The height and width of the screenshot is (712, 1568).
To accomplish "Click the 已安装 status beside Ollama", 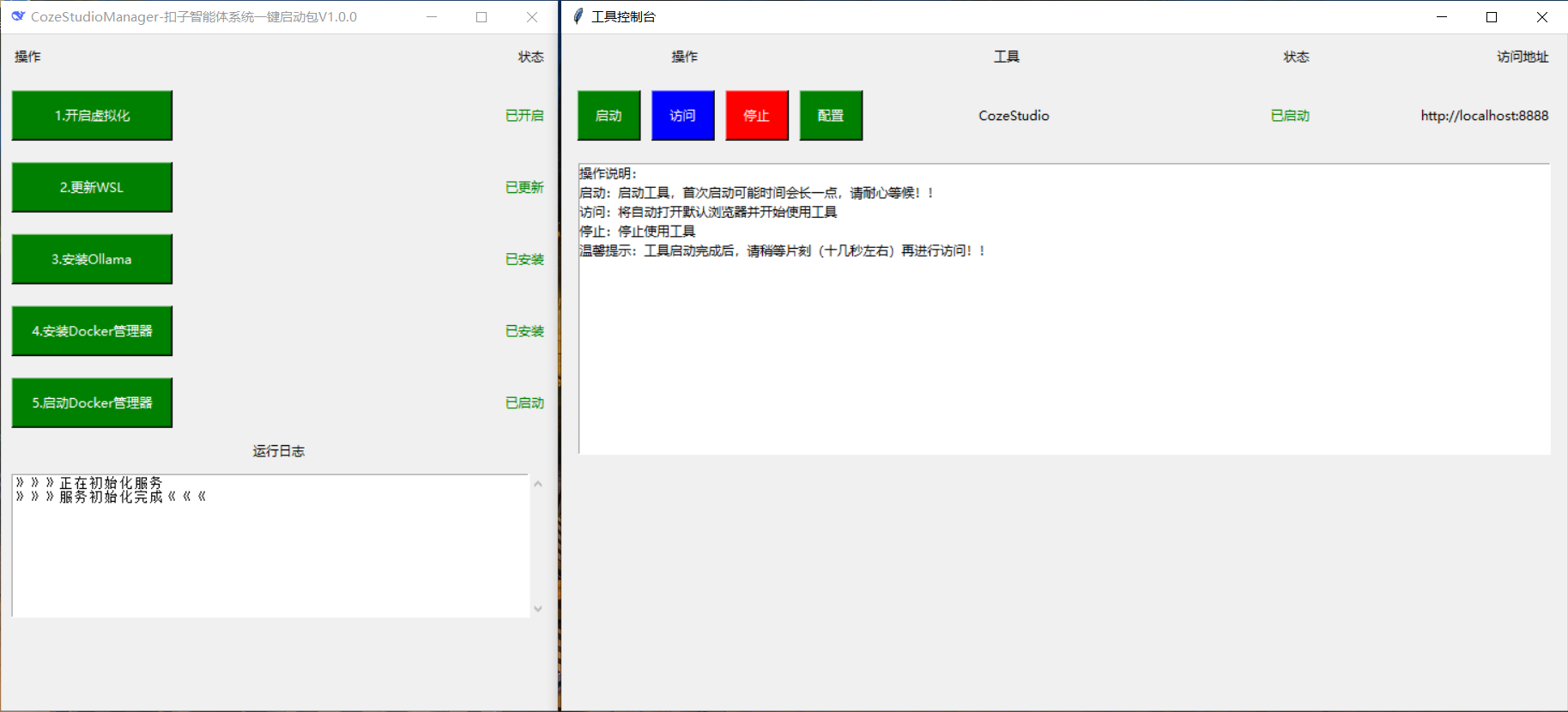I will point(524,259).
